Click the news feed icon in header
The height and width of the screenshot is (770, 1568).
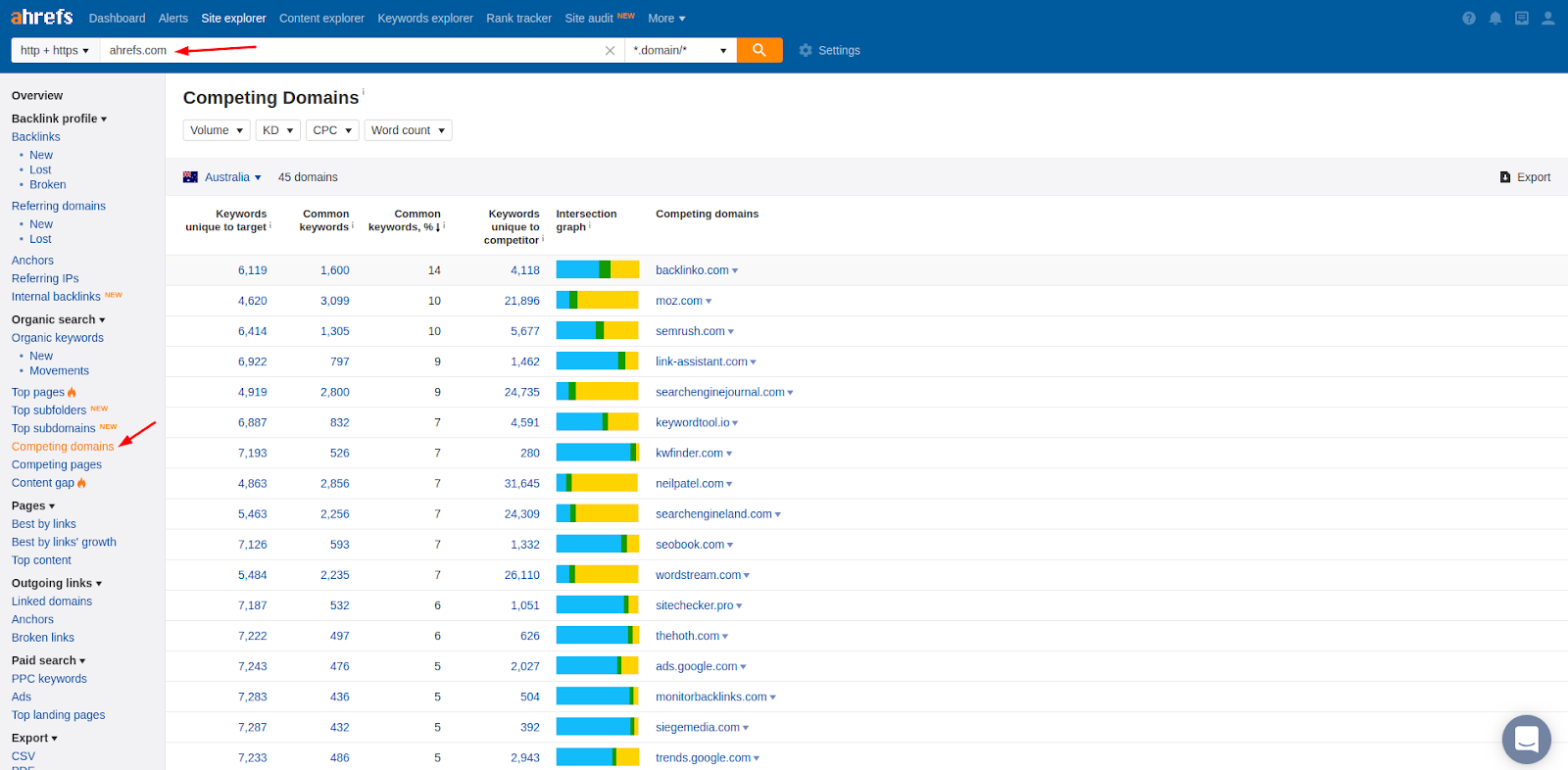click(1522, 18)
